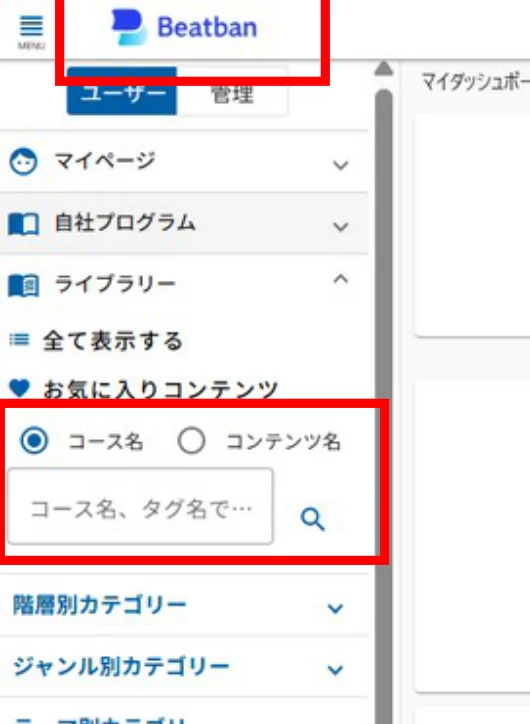Click the magnifier search icon

point(313,519)
